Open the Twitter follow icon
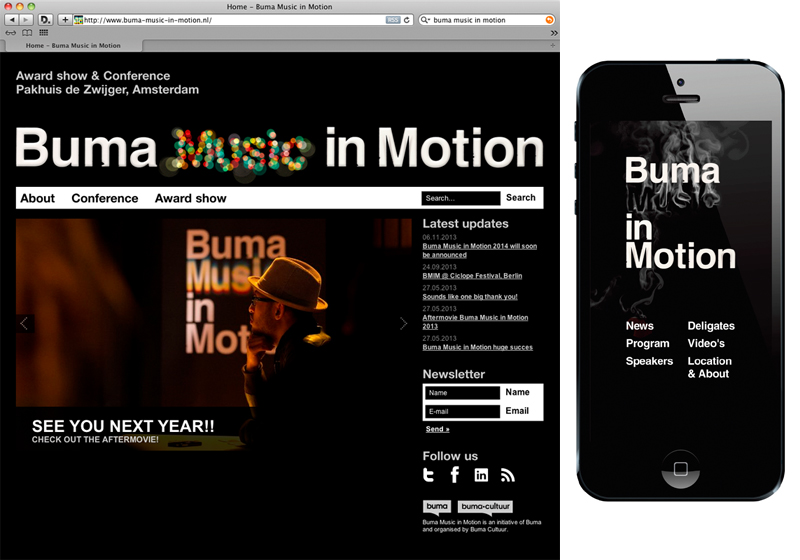800x560 pixels. point(429,475)
